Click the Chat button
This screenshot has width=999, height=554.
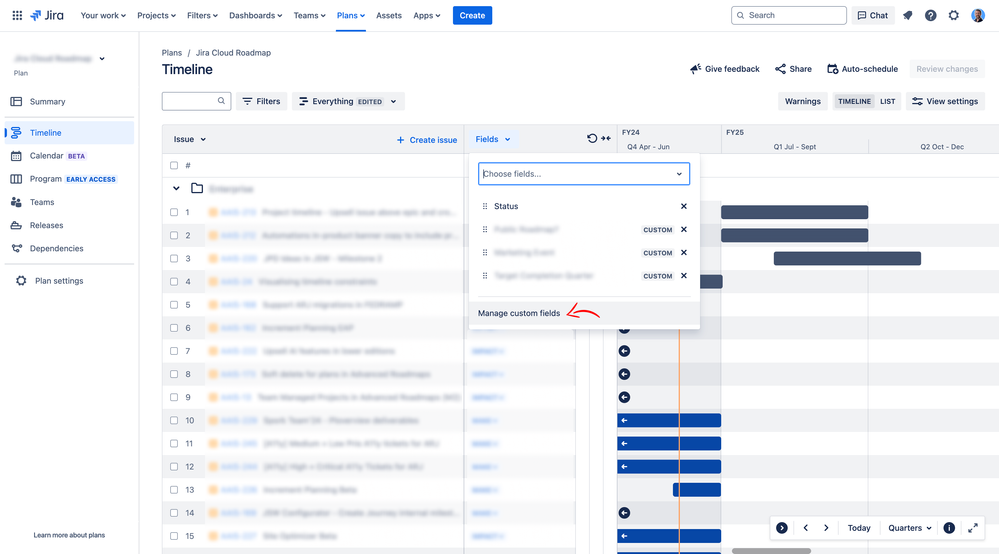[x=873, y=15]
